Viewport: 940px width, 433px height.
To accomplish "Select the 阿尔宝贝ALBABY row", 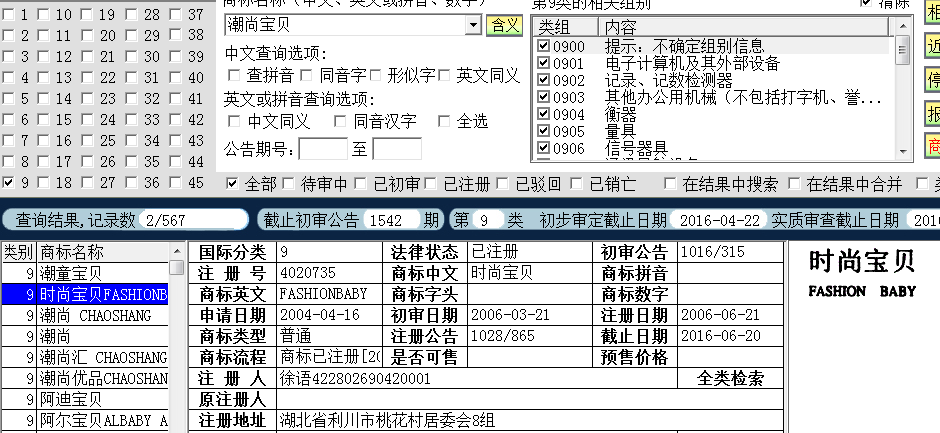I will (85, 420).
